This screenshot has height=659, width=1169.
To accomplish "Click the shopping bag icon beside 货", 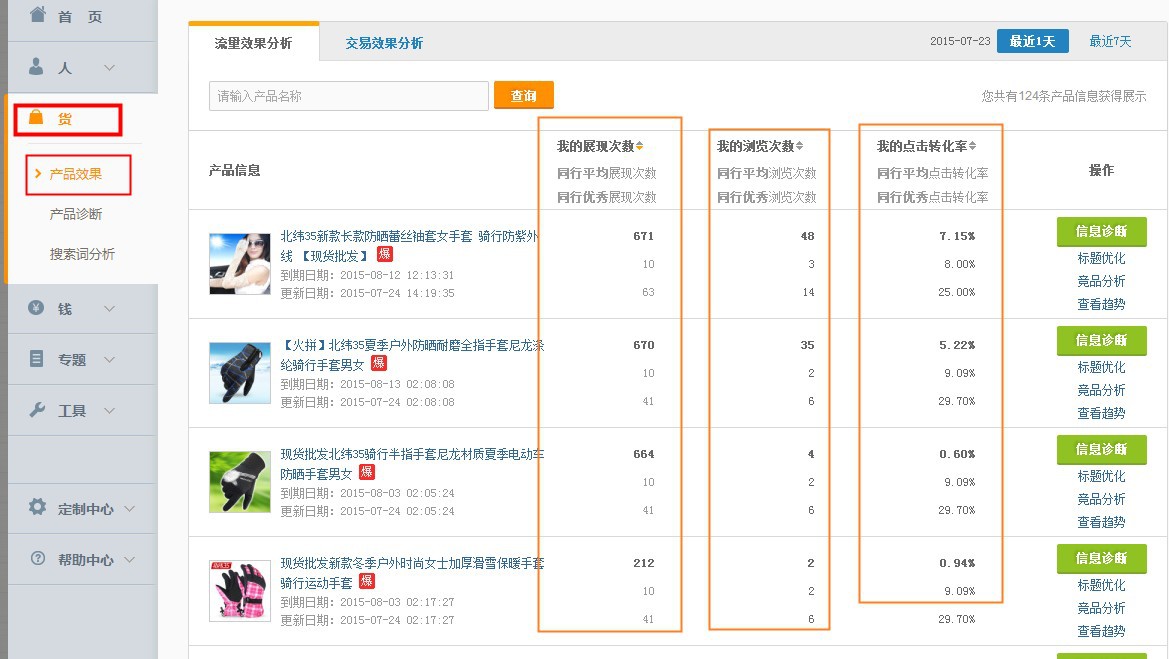I will click(x=36, y=117).
